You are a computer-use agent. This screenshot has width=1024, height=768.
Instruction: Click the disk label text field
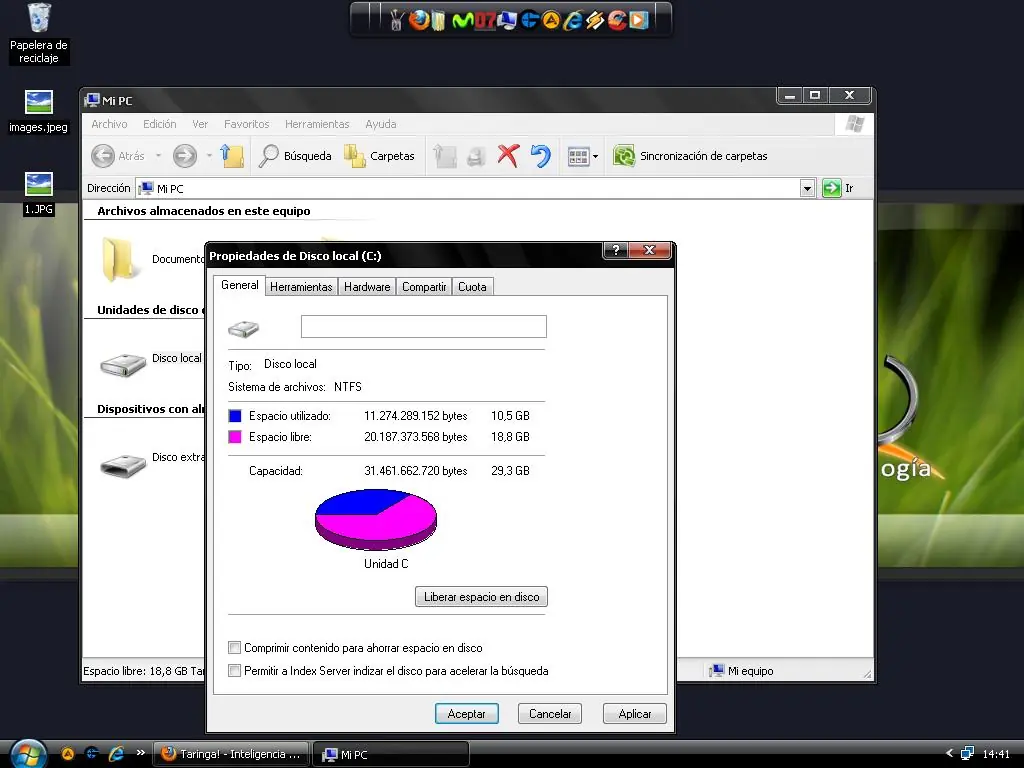pos(424,327)
